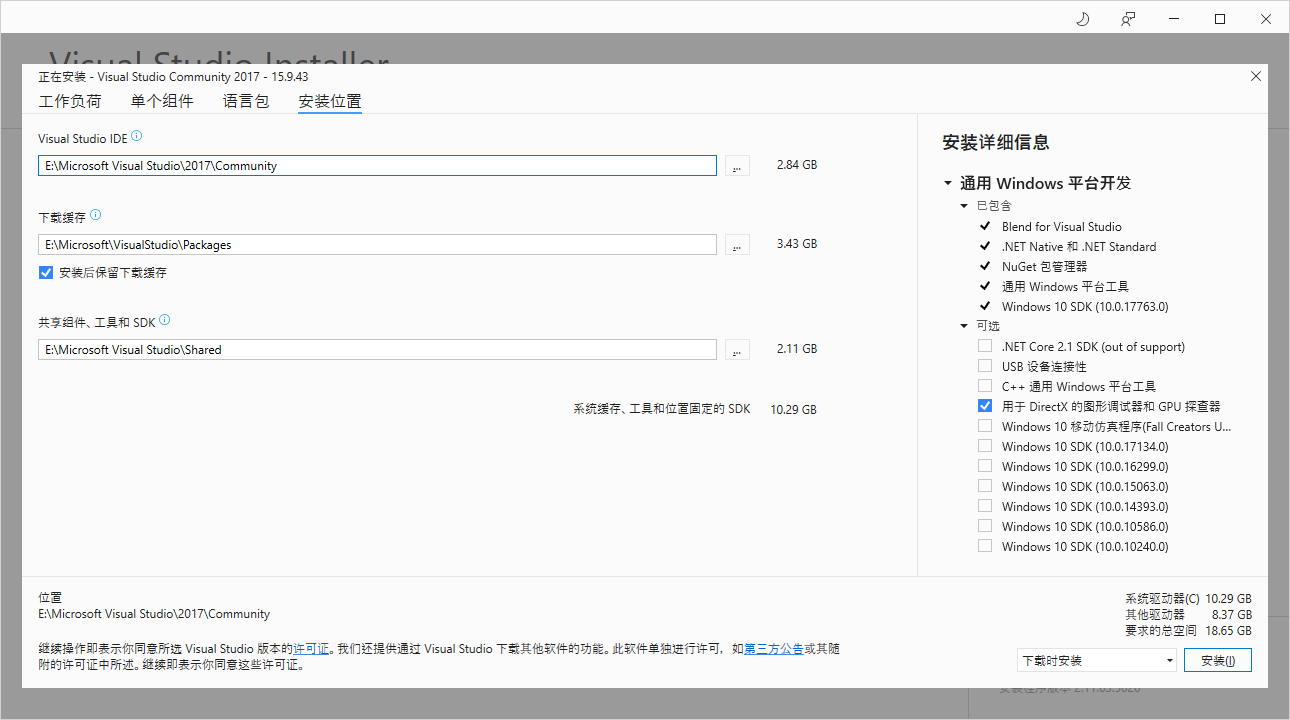Click the 安装详细信息 heading

pyautogui.click(x=996, y=143)
